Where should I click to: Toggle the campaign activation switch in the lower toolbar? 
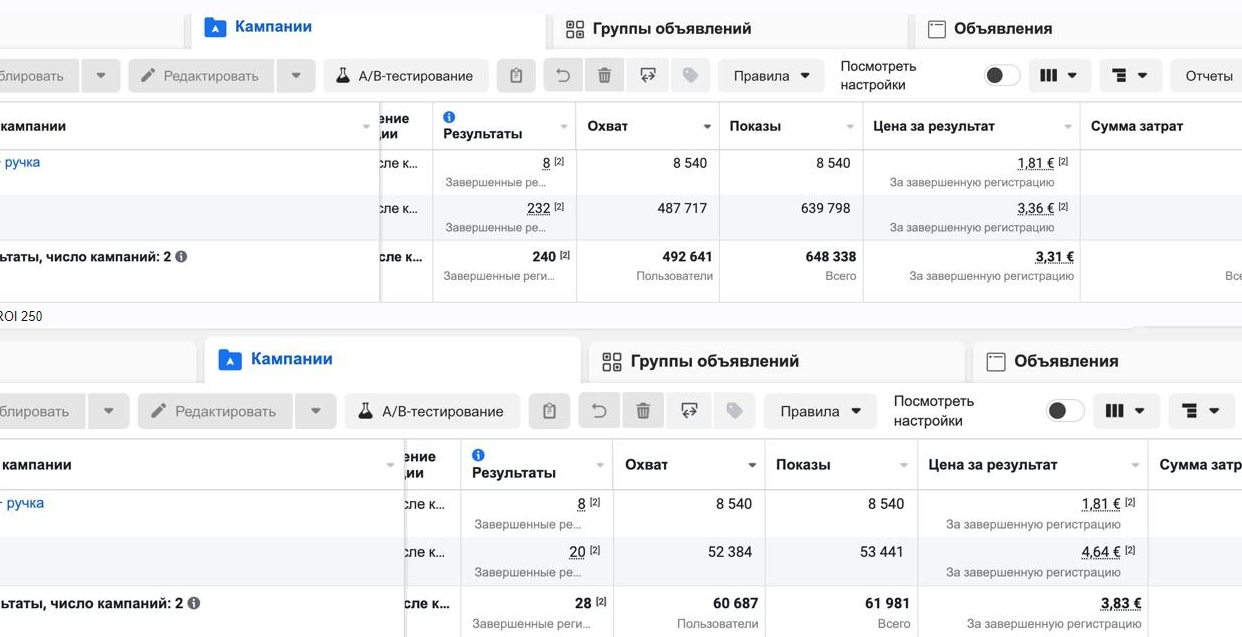pyautogui.click(x=1067, y=410)
